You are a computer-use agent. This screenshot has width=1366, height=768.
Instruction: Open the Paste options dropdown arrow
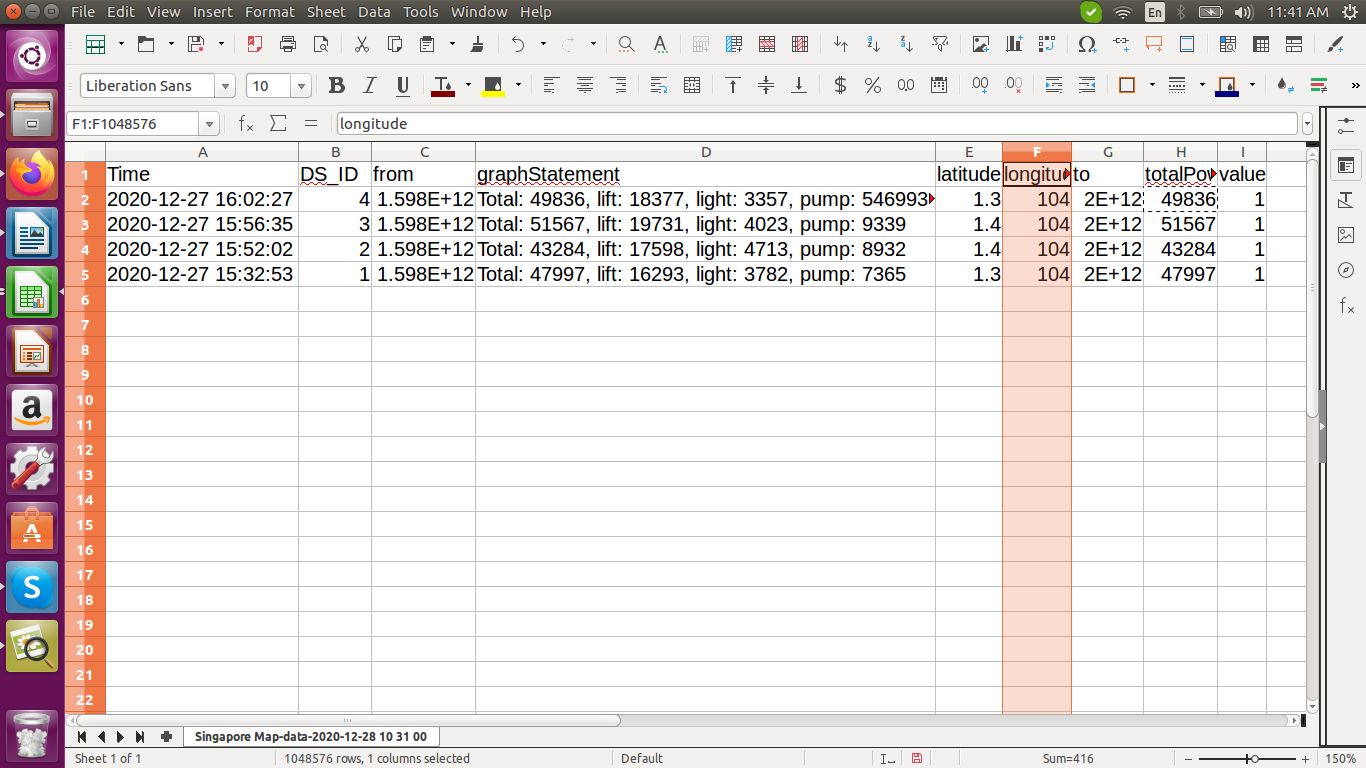[x=452, y=44]
